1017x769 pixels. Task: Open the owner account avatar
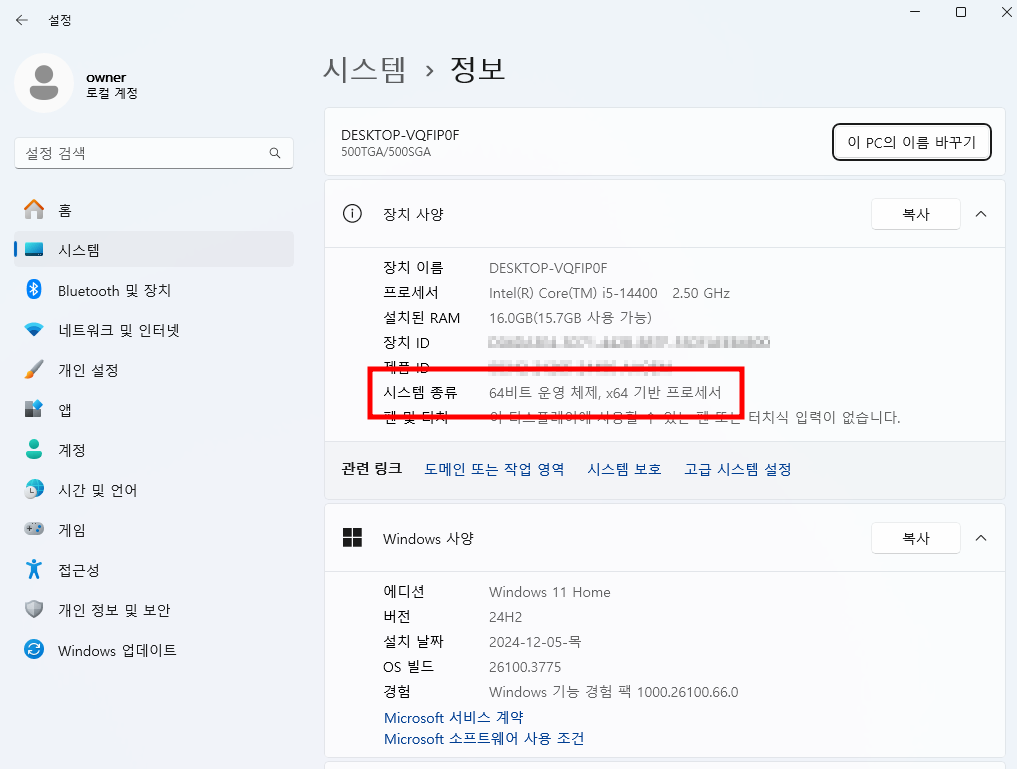pos(44,83)
